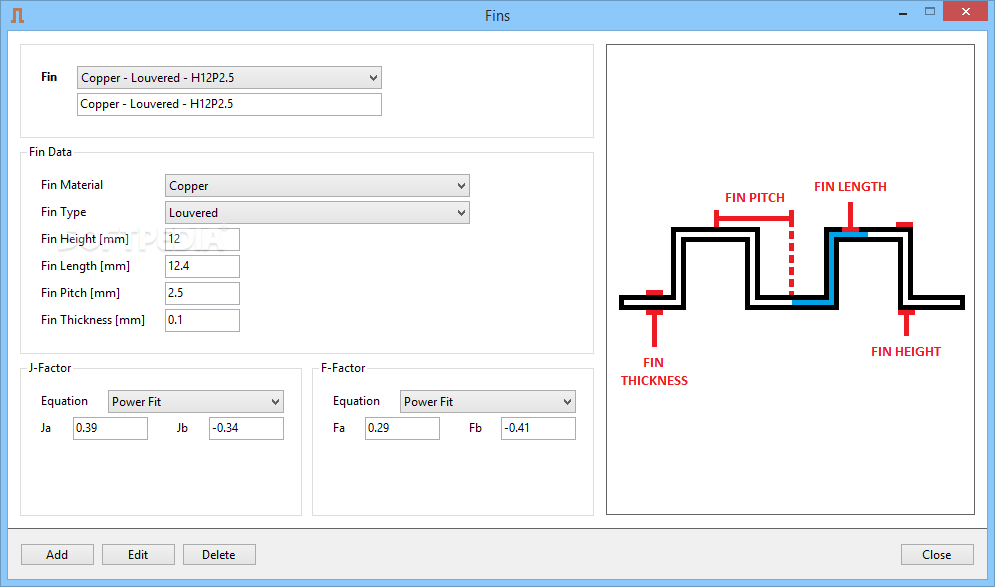The image size is (995, 587).
Task: Click the FIN PITCH label in diagram
Action: click(x=754, y=198)
